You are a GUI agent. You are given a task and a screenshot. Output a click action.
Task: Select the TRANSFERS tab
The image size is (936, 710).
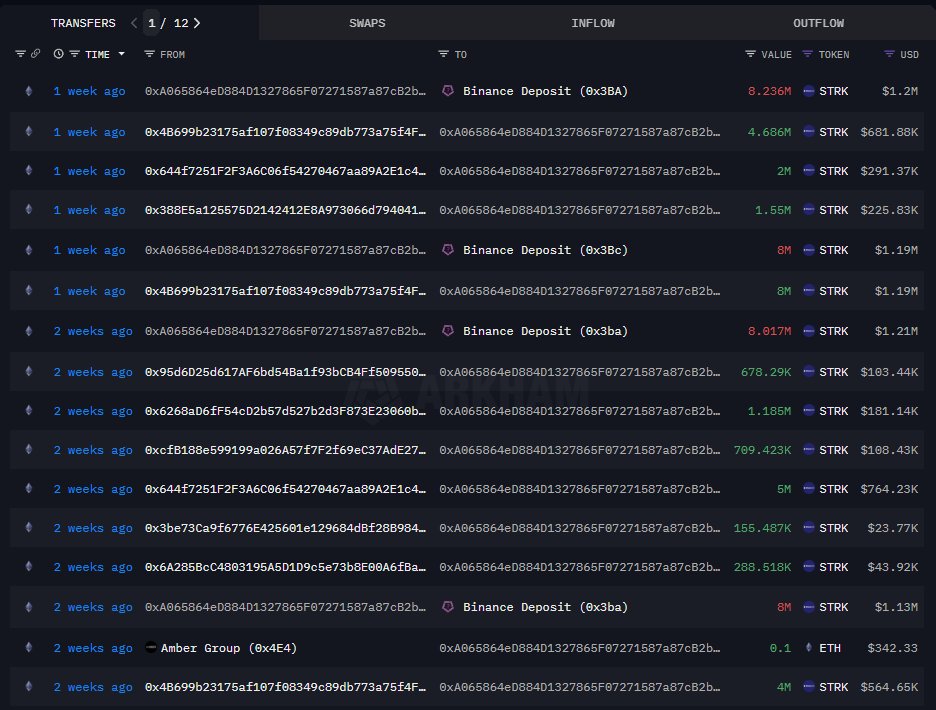coord(83,23)
